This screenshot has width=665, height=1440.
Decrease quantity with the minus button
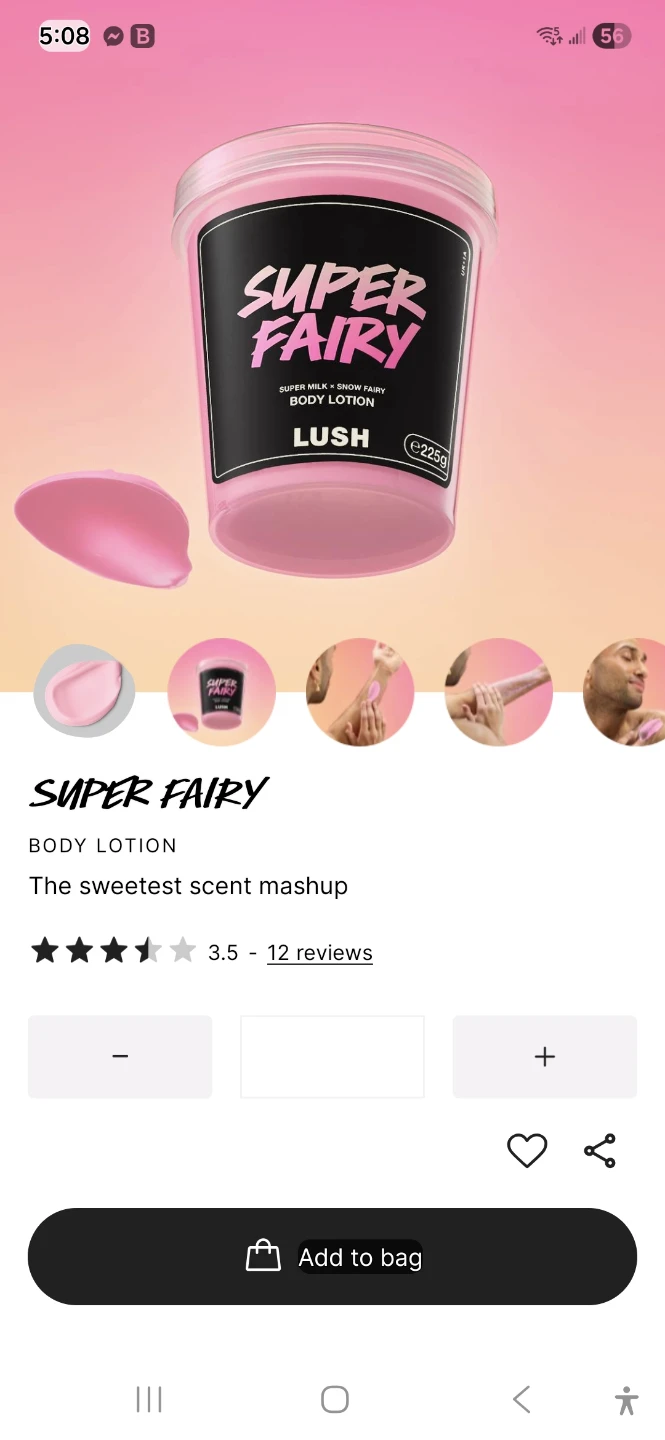point(120,1057)
